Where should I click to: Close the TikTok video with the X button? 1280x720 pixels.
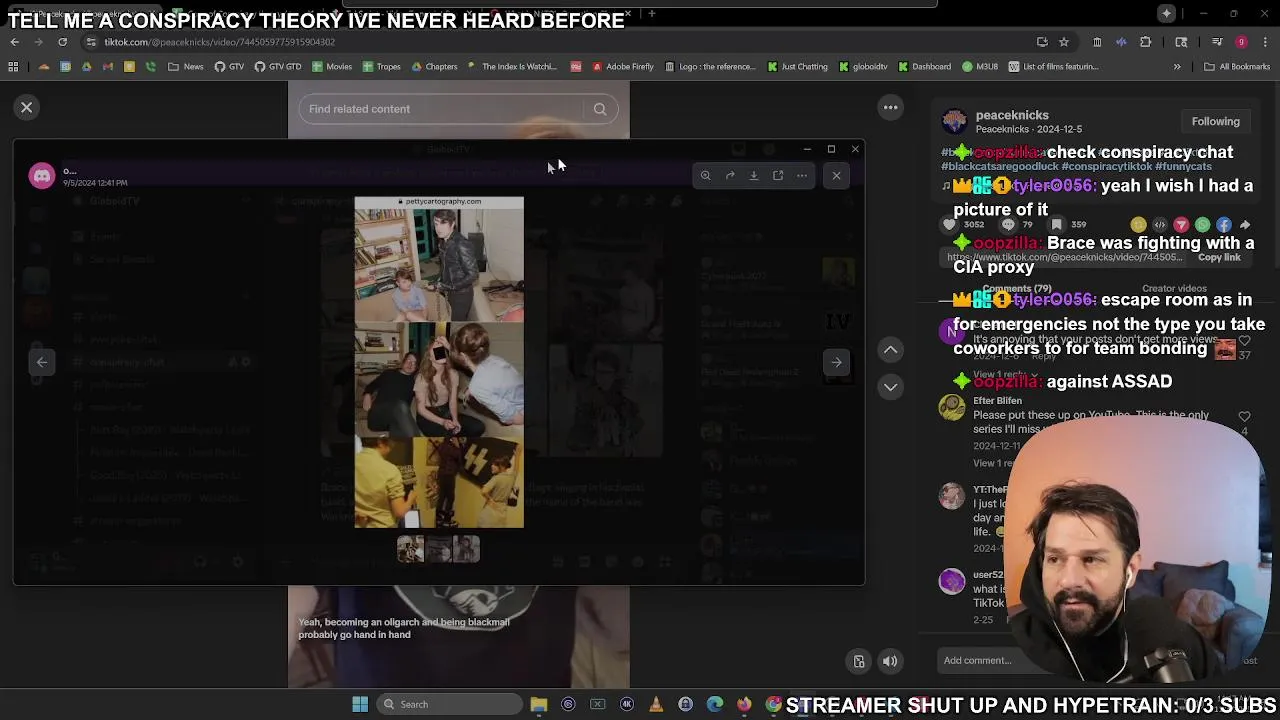click(x=27, y=107)
